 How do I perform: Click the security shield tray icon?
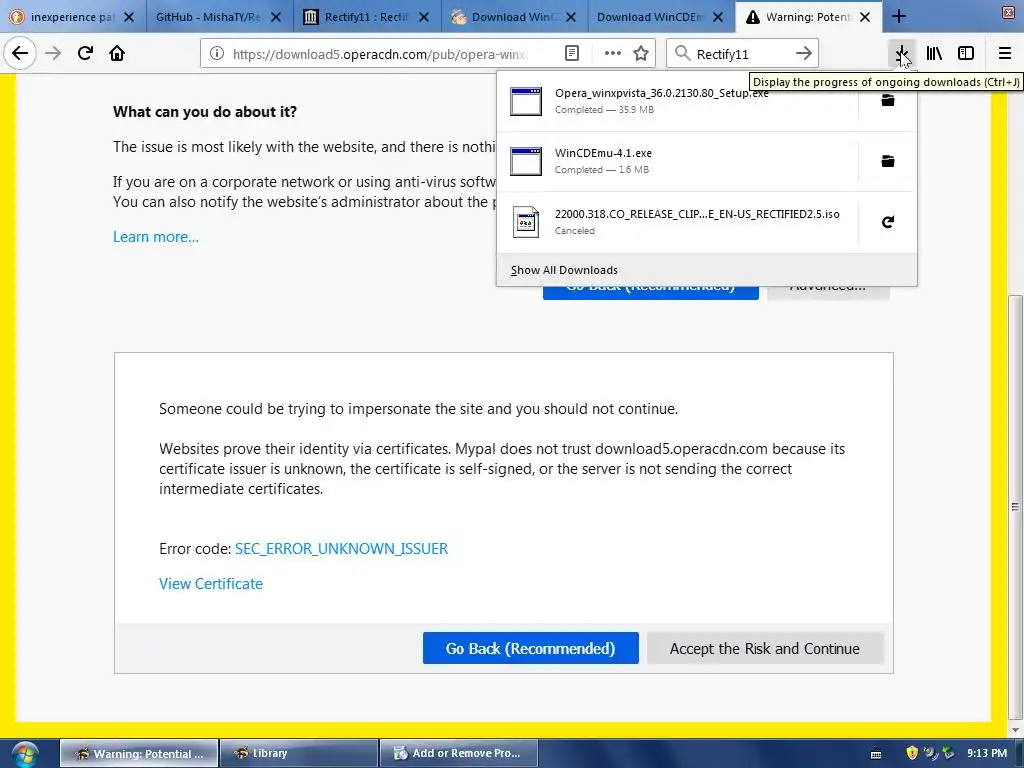click(912, 753)
